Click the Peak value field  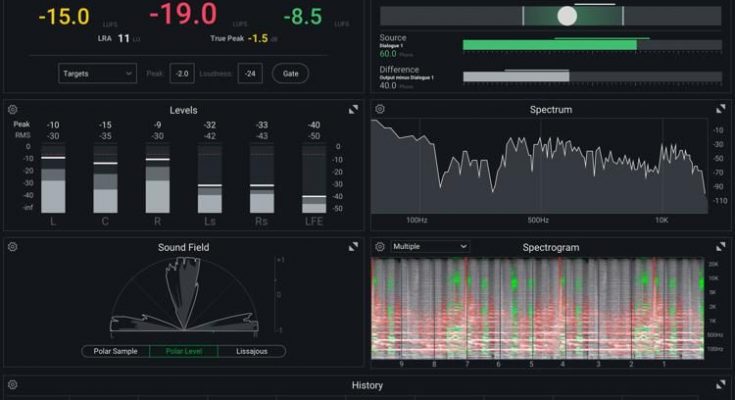(181, 73)
